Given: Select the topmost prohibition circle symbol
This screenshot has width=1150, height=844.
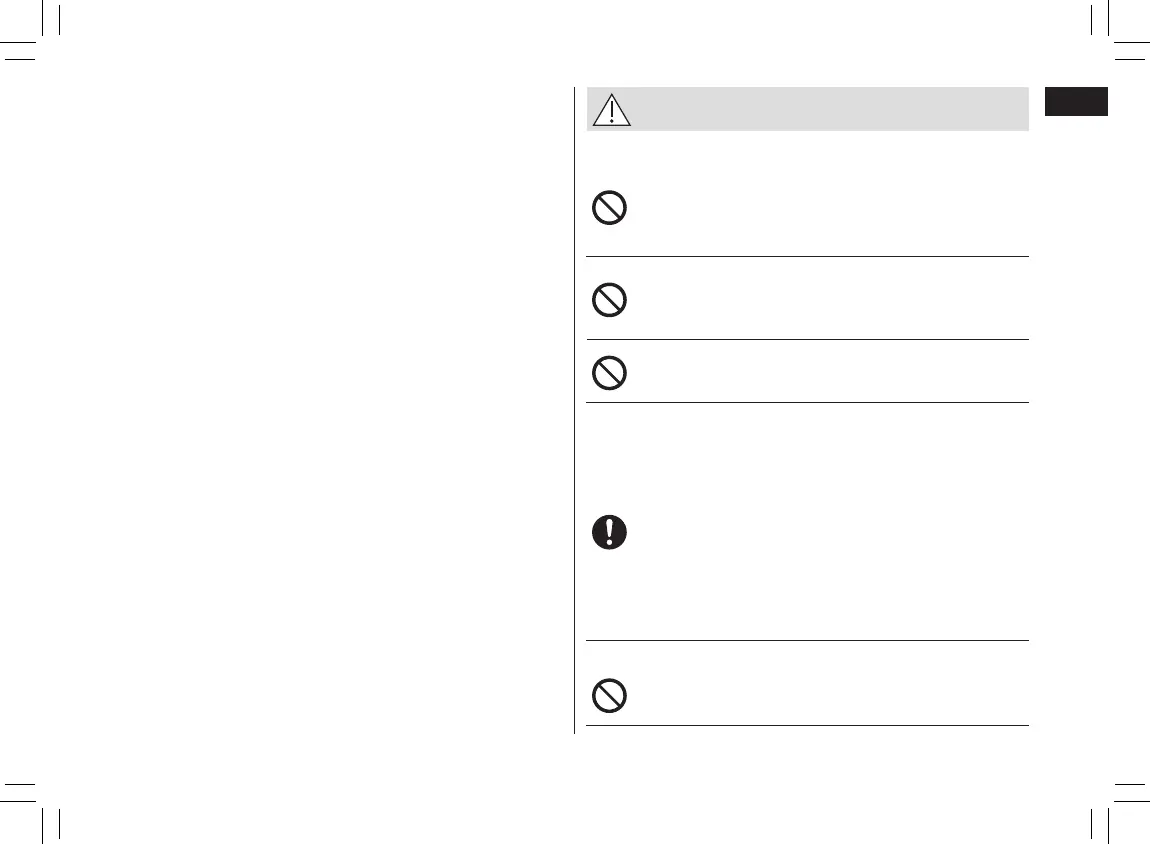Looking at the screenshot, I should click(x=610, y=208).
